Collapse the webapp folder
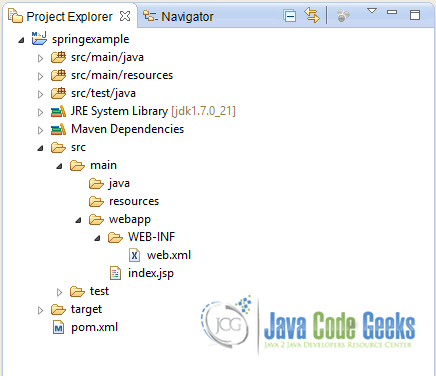Image resolution: width=436 pixels, height=380 pixels. pos(78,220)
